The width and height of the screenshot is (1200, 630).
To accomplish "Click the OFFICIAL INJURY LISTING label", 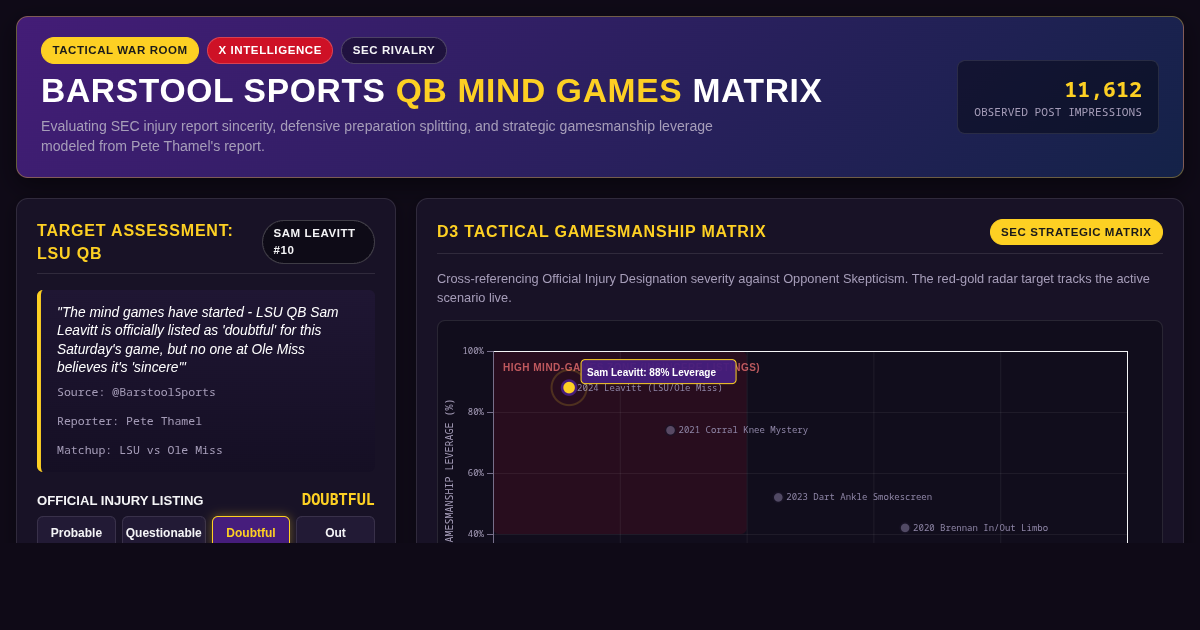I will point(120,500).
